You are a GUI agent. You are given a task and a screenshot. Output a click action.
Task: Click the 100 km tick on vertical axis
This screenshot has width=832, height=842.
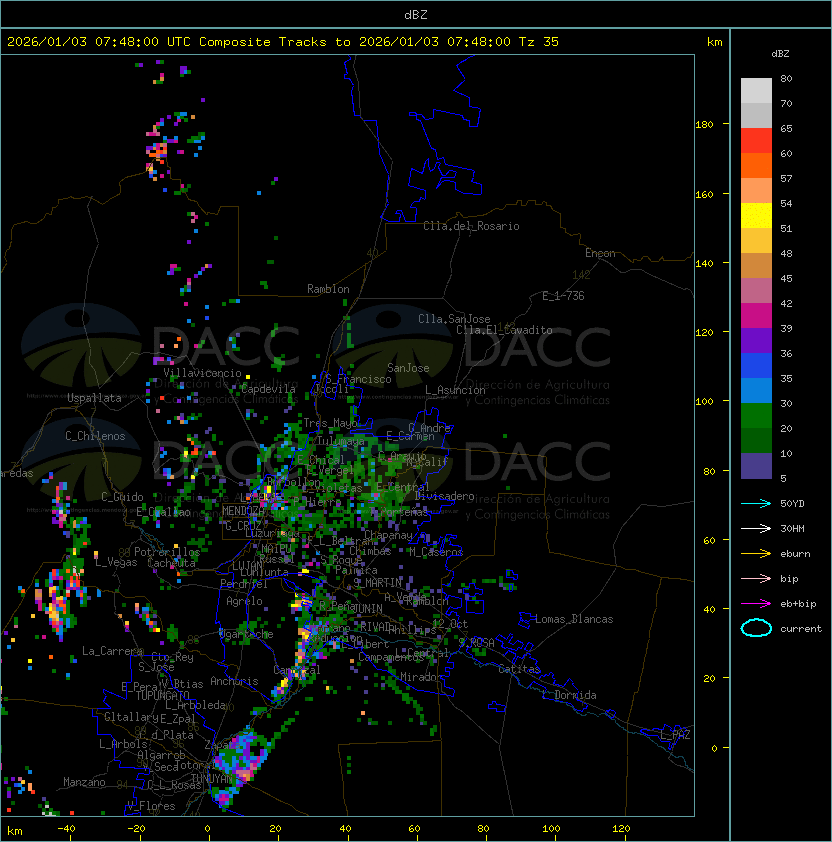[x=704, y=402]
